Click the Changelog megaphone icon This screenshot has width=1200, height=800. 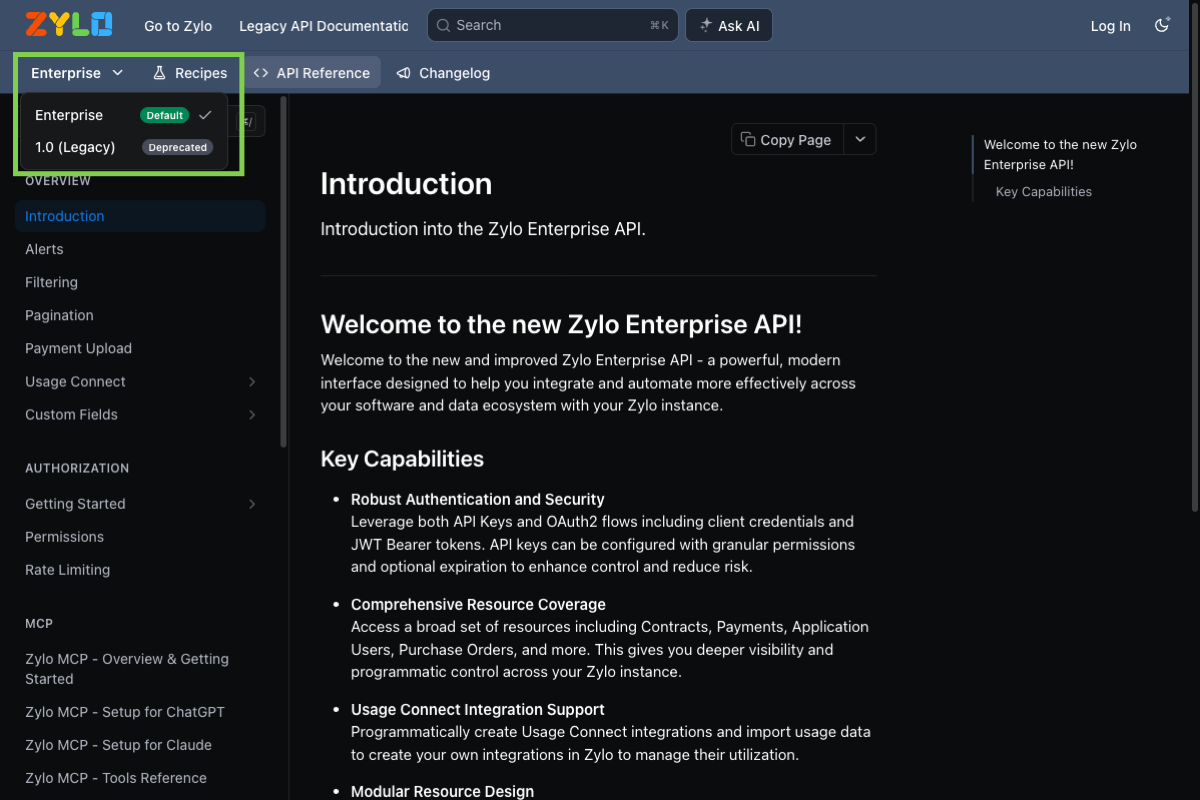click(403, 73)
